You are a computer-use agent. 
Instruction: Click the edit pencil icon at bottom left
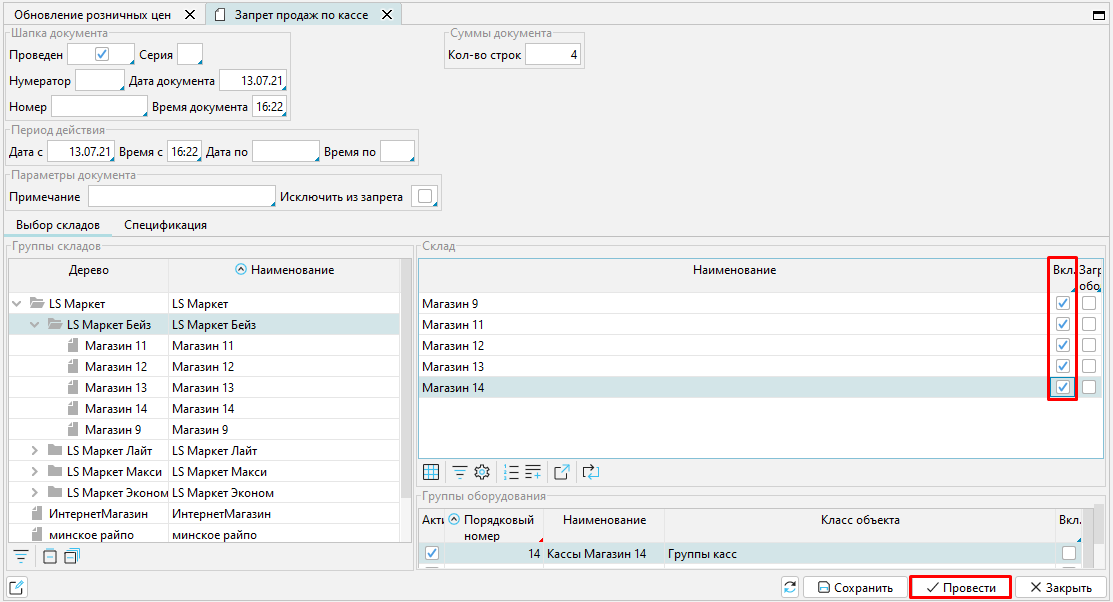pyautogui.click(x=16, y=587)
